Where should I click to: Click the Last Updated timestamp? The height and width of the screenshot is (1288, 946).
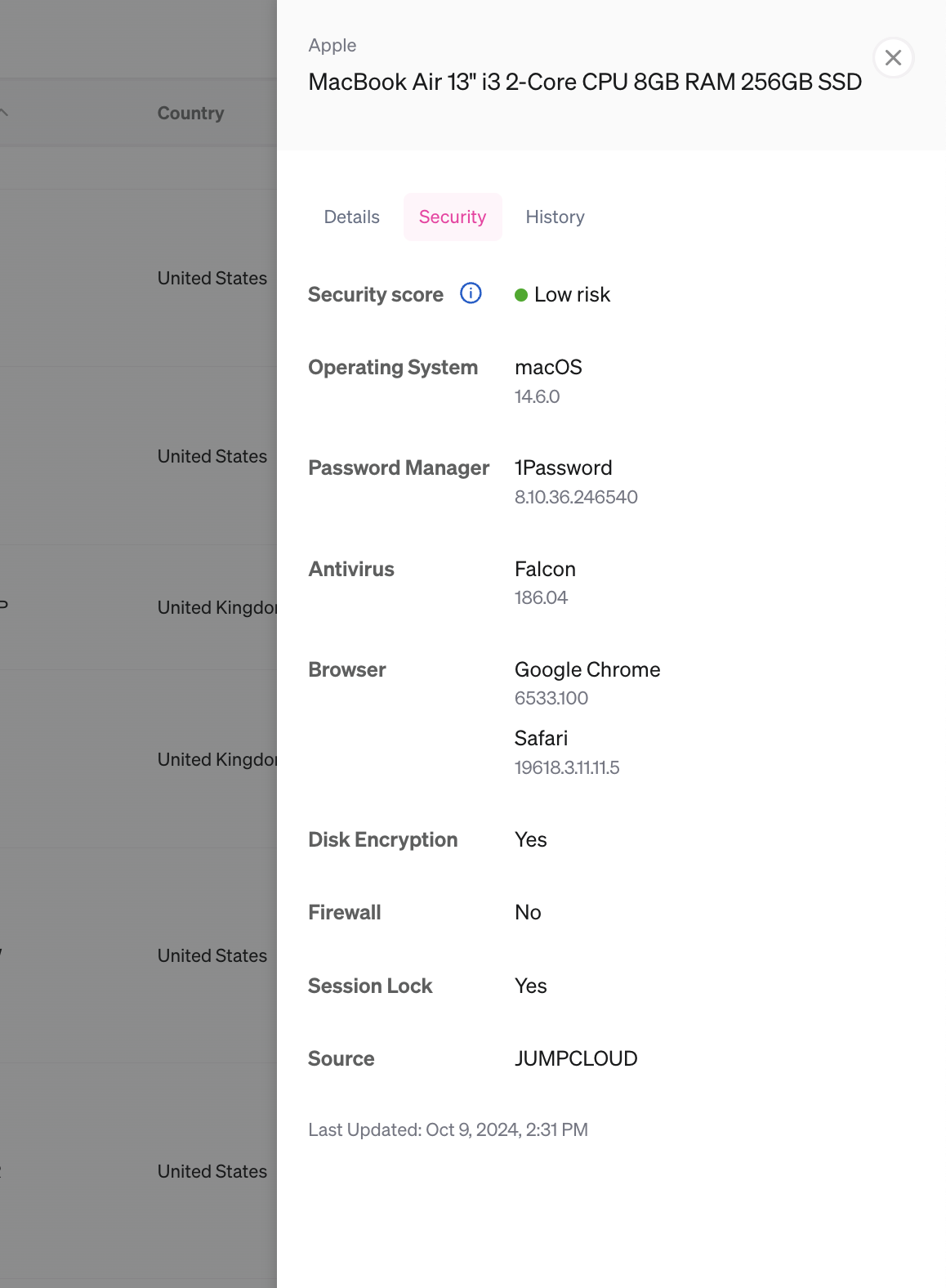(x=448, y=1129)
